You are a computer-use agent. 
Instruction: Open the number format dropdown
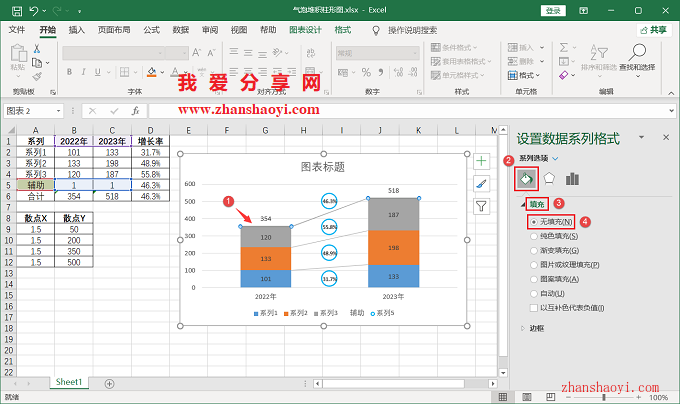415,53
